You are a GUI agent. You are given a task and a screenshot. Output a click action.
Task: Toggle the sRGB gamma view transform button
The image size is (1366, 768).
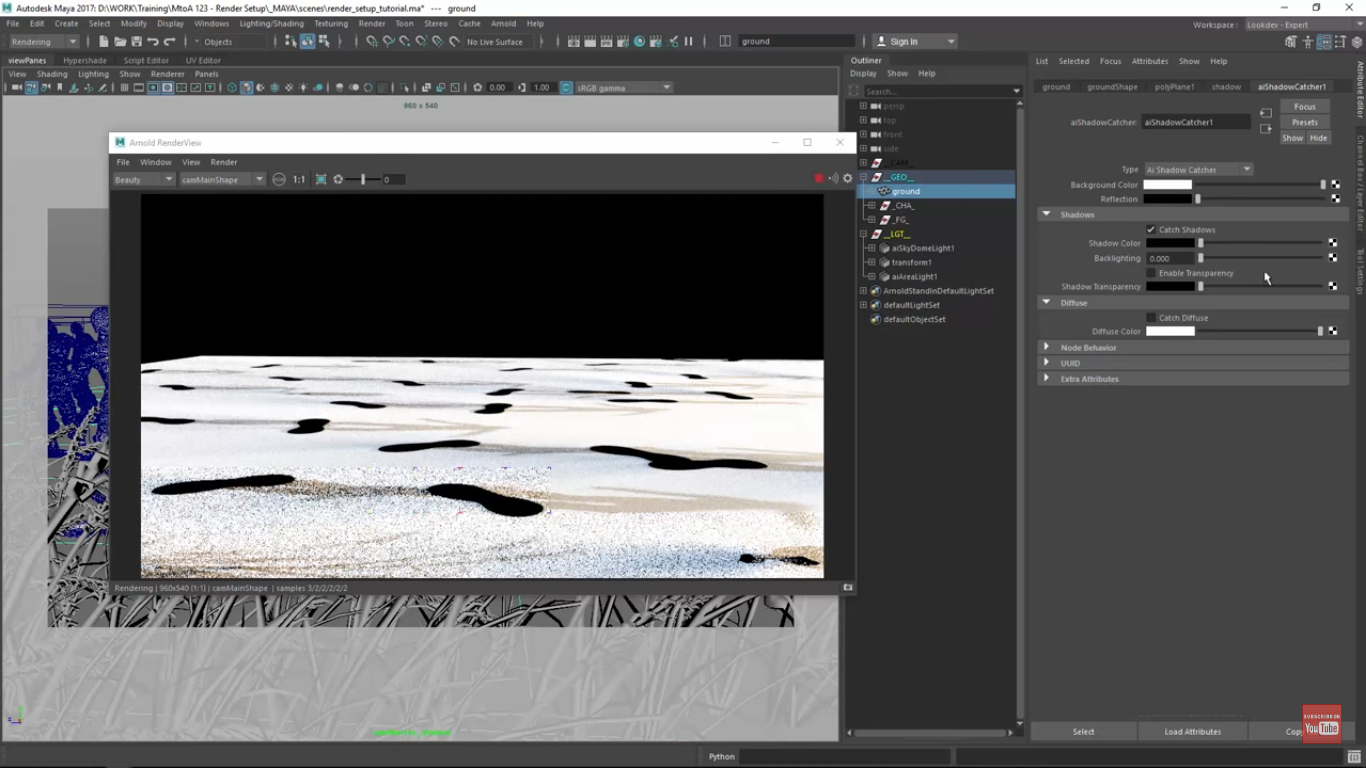[566, 88]
